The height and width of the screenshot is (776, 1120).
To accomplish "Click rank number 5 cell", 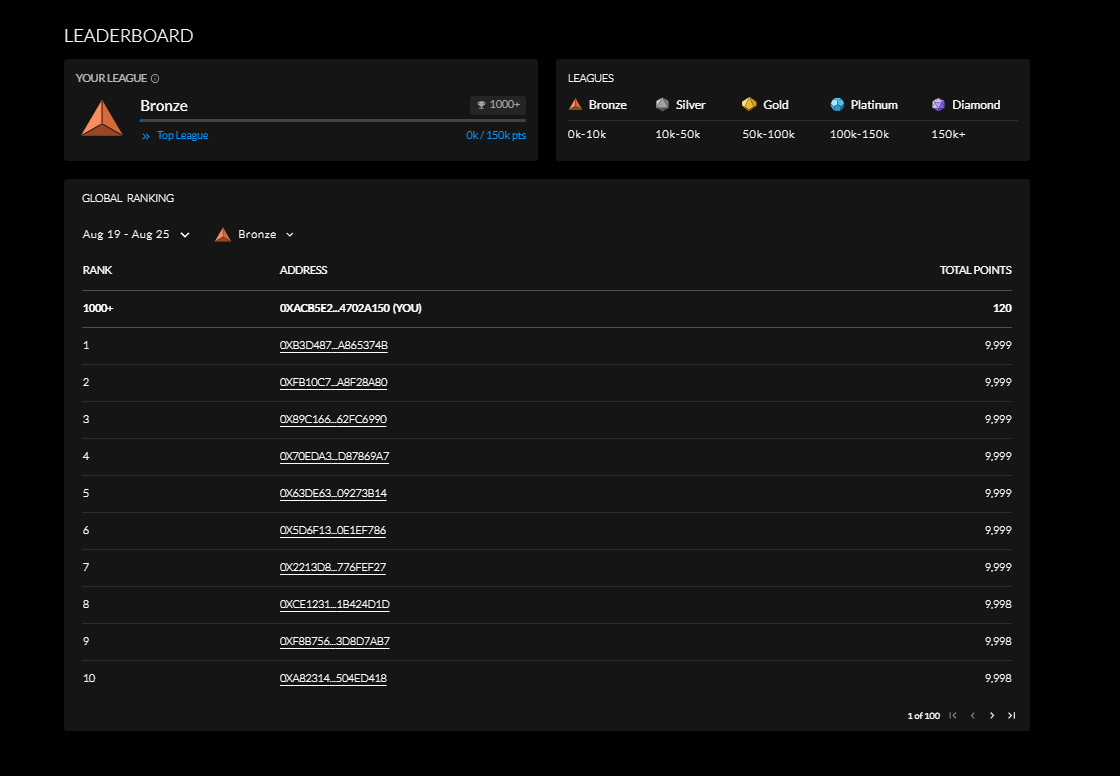I will (x=86, y=493).
